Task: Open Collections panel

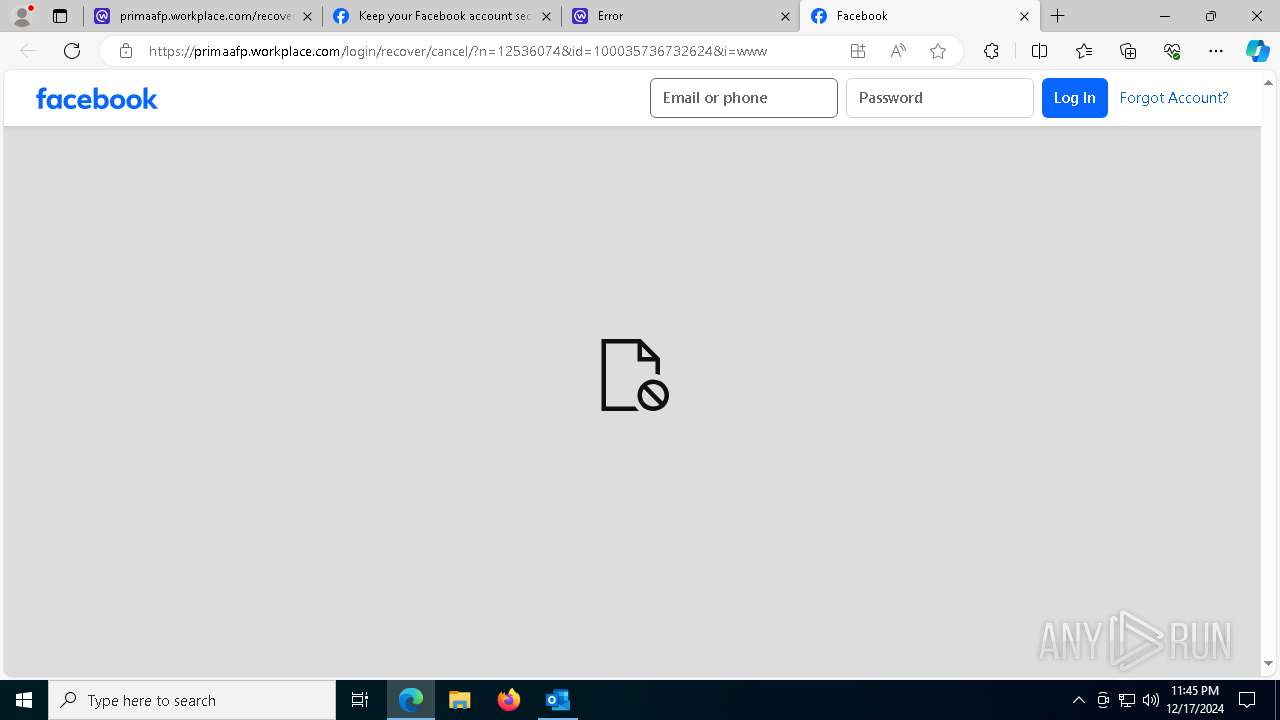Action: tap(1128, 51)
